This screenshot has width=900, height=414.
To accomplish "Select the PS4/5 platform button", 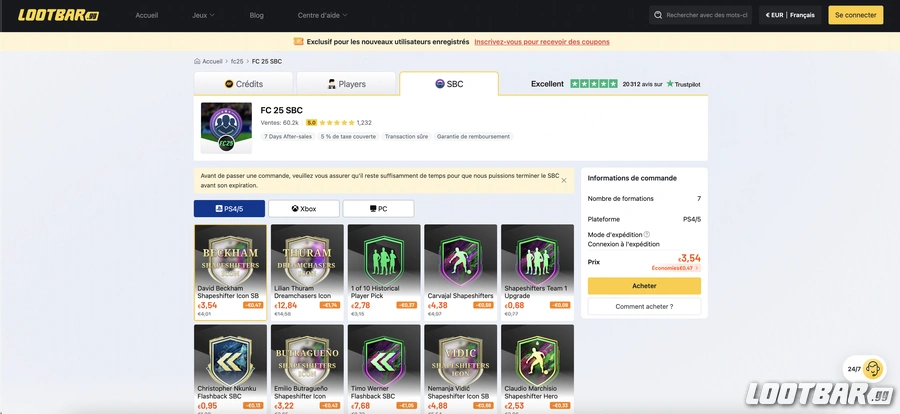I will pyautogui.click(x=230, y=209).
